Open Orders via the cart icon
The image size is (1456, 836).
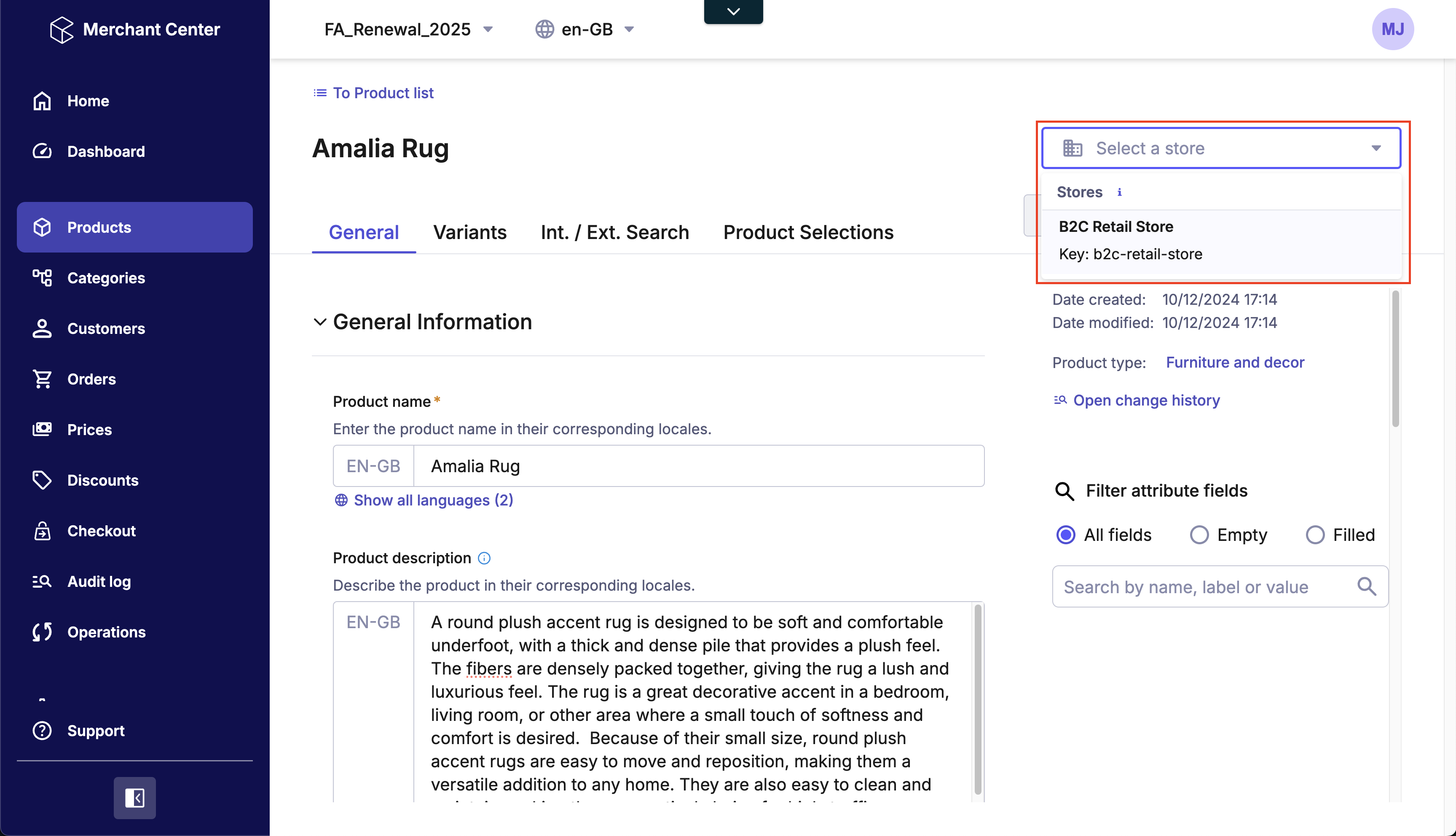click(x=42, y=379)
